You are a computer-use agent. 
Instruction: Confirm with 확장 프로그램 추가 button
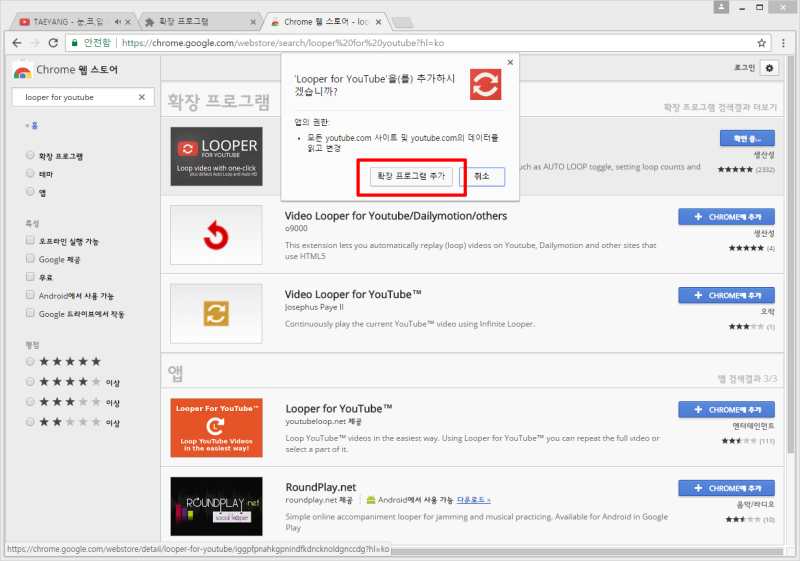pos(411,176)
